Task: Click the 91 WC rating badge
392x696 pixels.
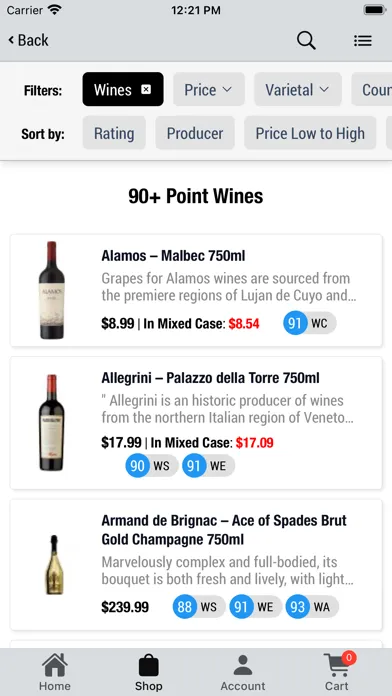Action: [x=310, y=323]
